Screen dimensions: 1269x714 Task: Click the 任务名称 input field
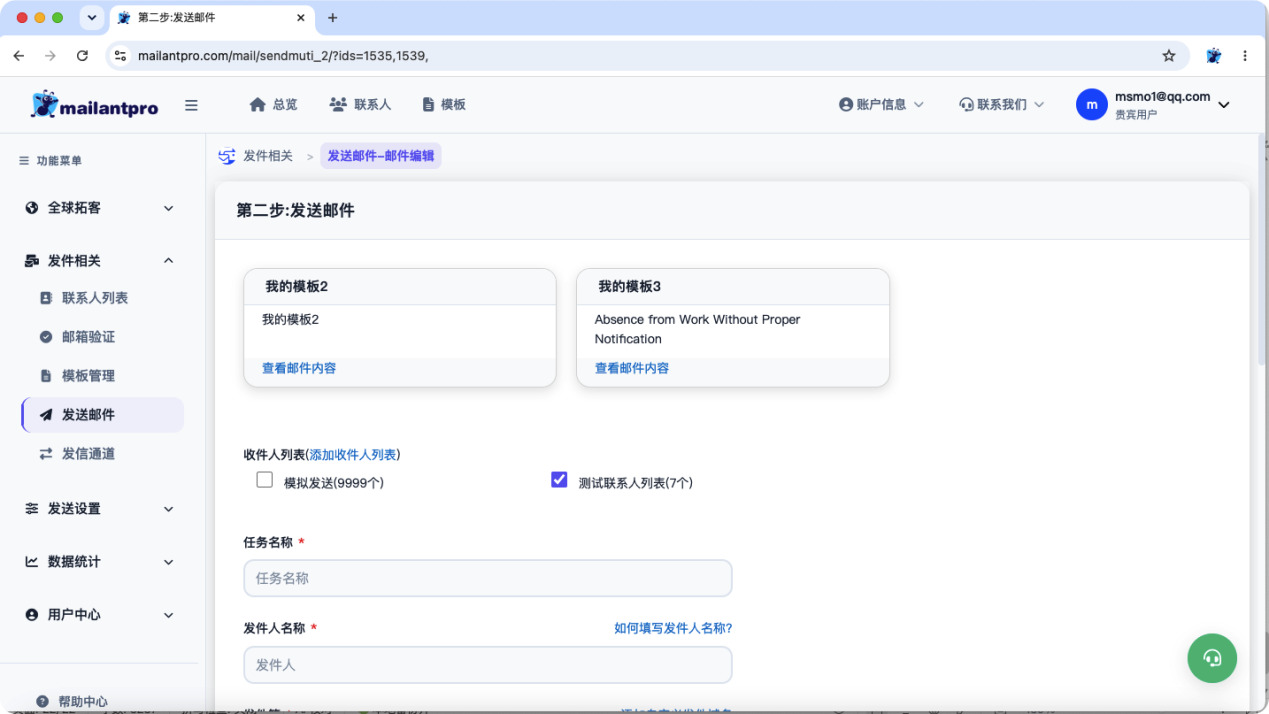click(x=488, y=578)
